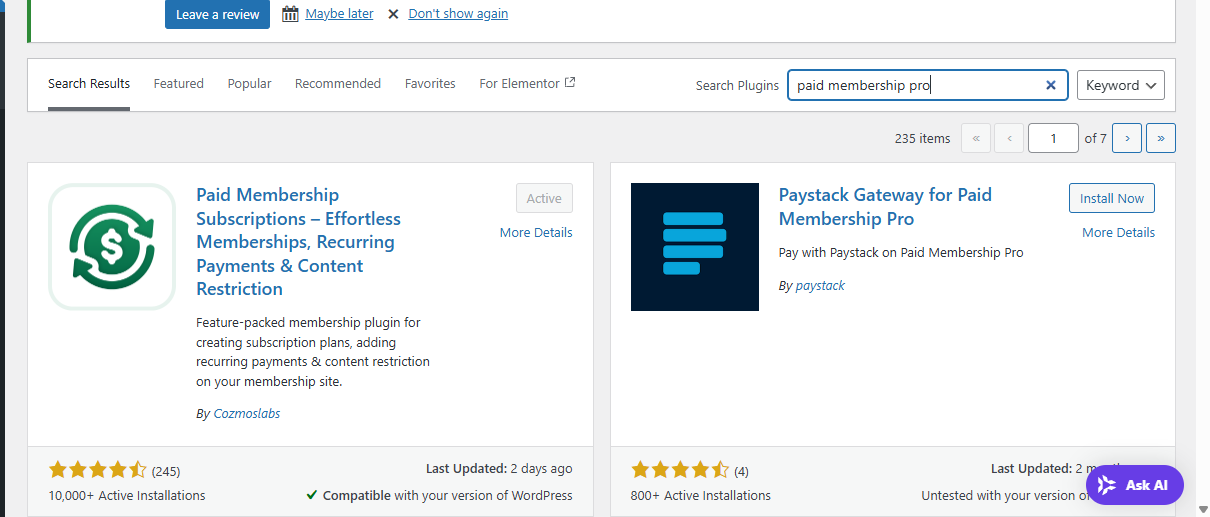Open More Details for Paid Membership Subscriptions

(x=536, y=232)
